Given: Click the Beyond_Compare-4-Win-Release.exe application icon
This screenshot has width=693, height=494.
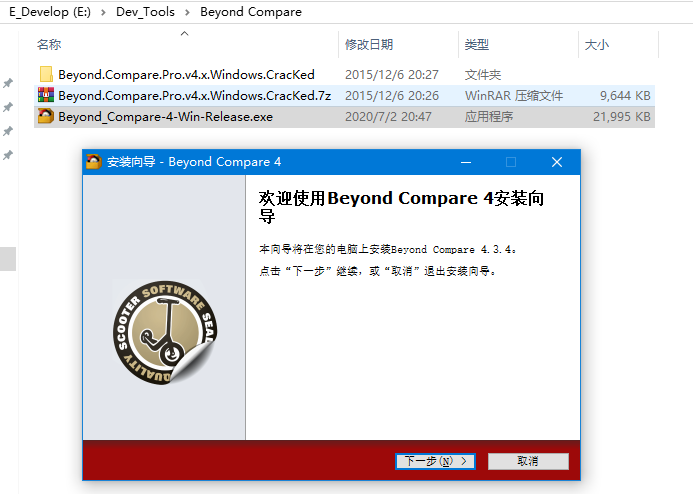Looking at the screenshot, I should coord(46,116).
